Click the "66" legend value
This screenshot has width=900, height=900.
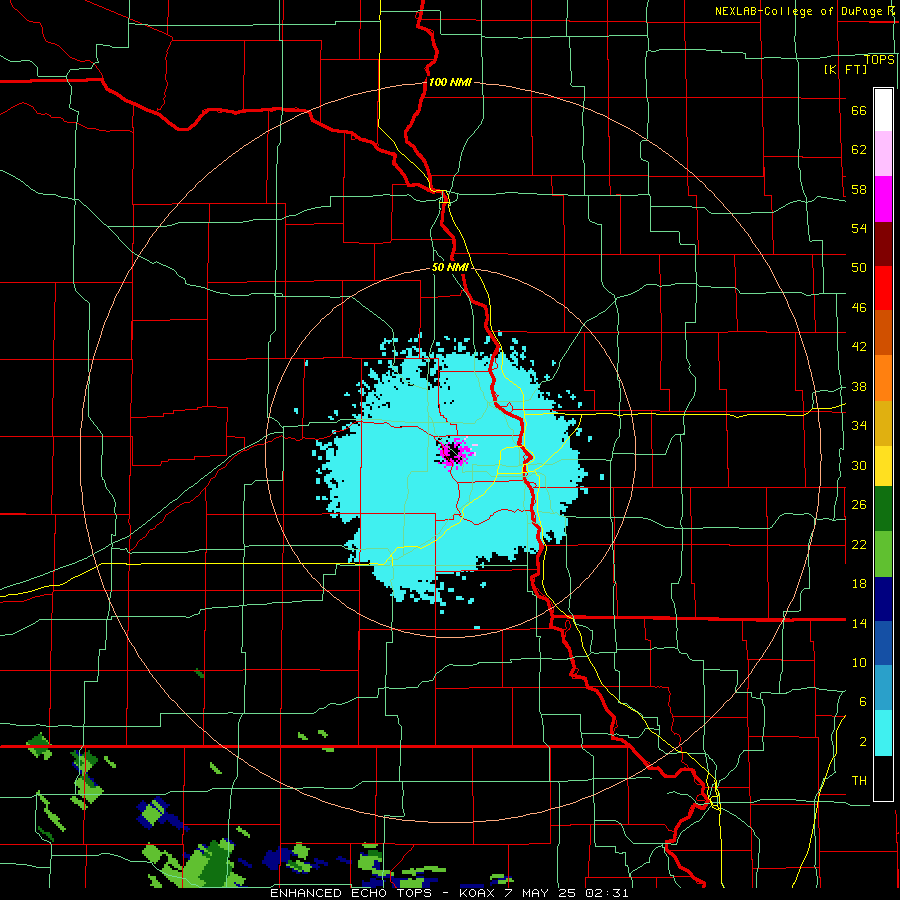click(859, 110)
